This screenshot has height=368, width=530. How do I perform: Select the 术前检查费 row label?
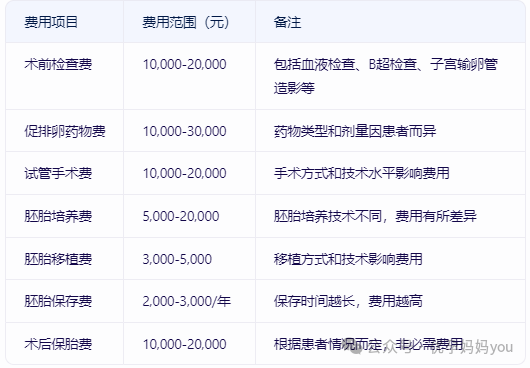point(58,64)
